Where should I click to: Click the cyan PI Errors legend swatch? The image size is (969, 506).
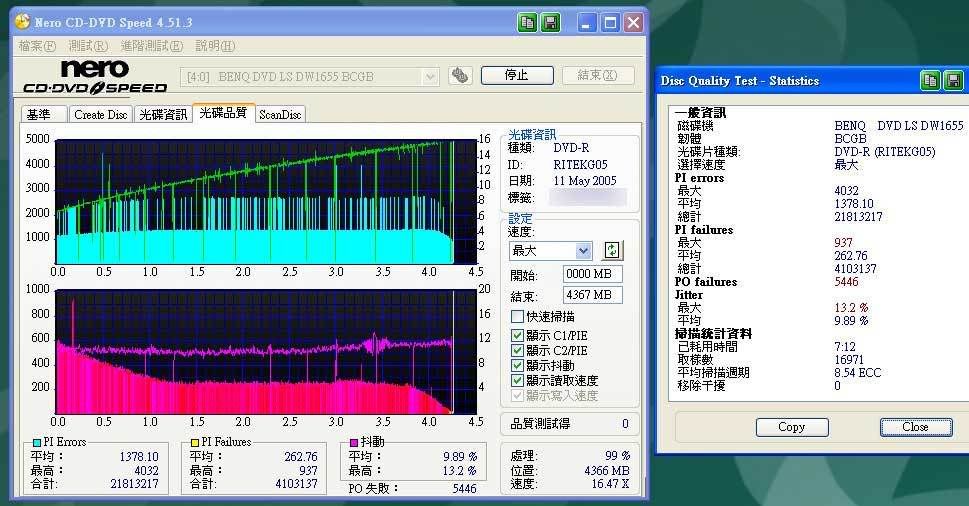tap(36, 442)
